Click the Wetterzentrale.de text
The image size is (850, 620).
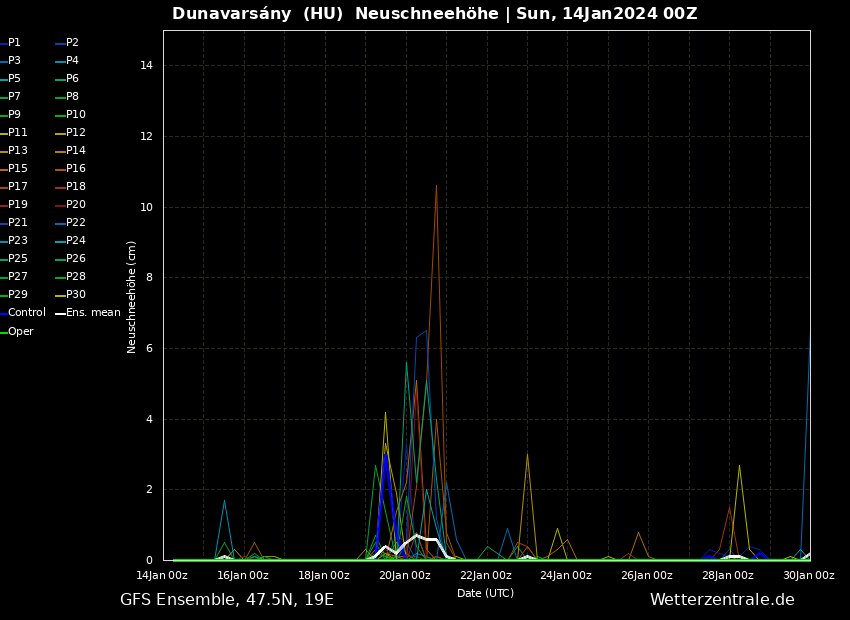[x=722, y=600]
